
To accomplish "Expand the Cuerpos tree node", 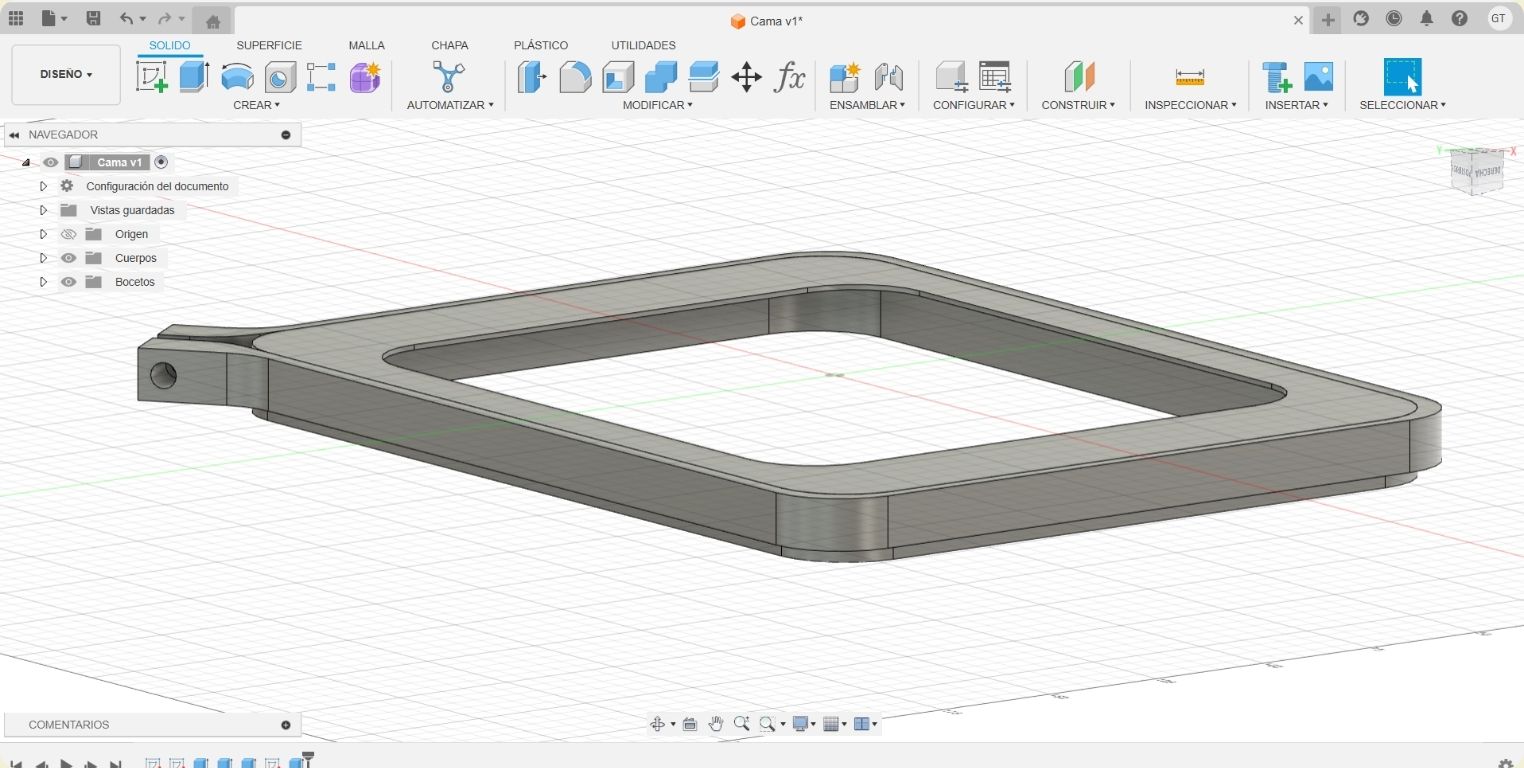I will click(x=43, y=258).
